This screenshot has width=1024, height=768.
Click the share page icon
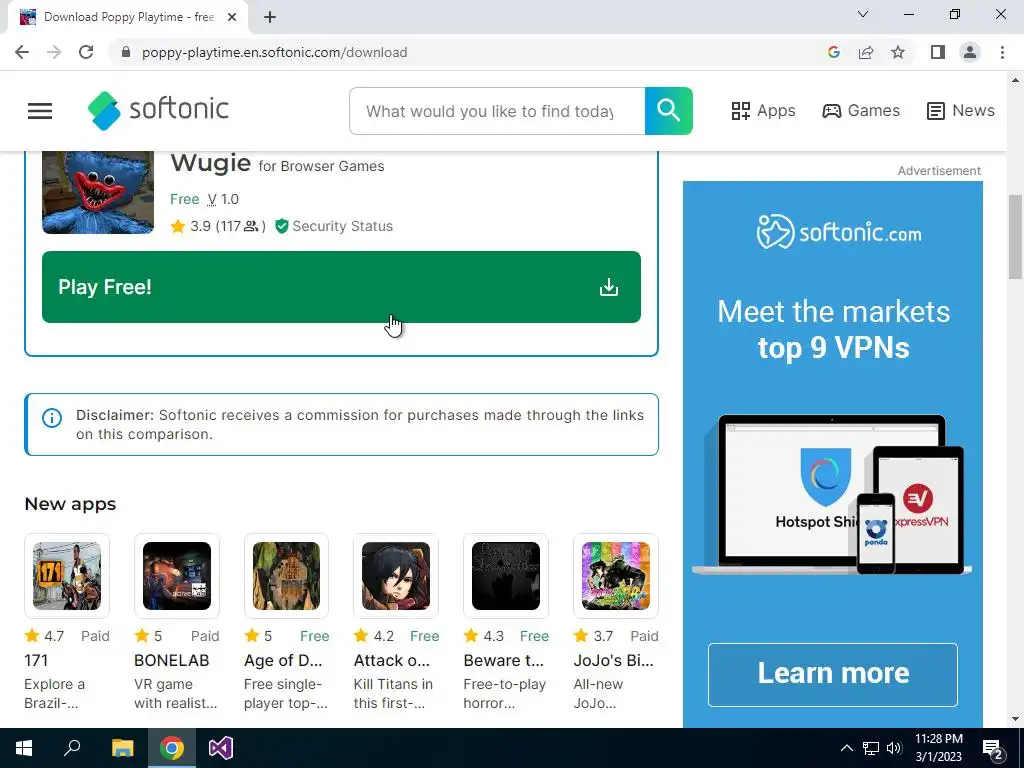coord(866,52)
